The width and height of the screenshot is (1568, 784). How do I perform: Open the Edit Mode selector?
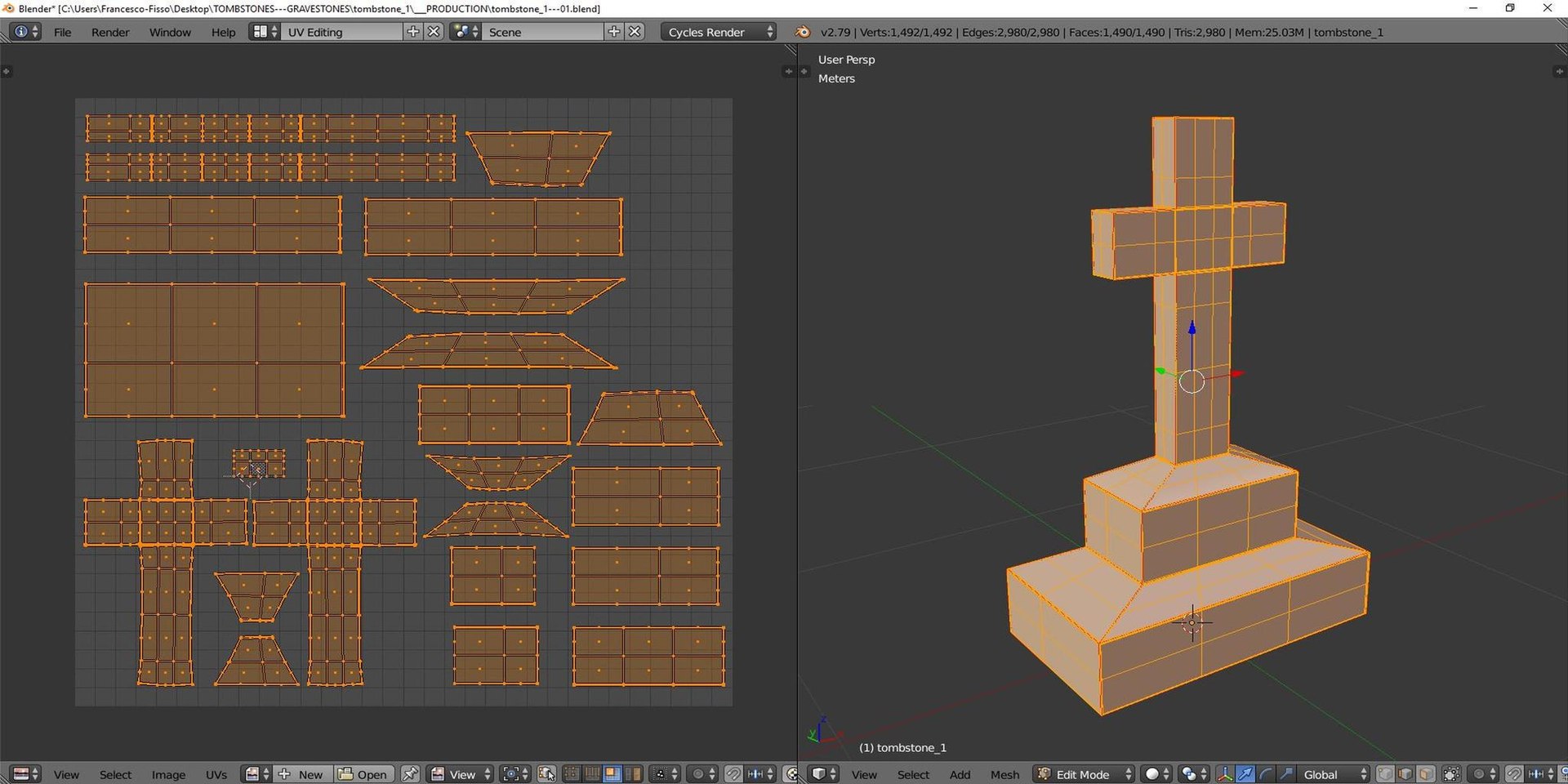(1084, 773)
